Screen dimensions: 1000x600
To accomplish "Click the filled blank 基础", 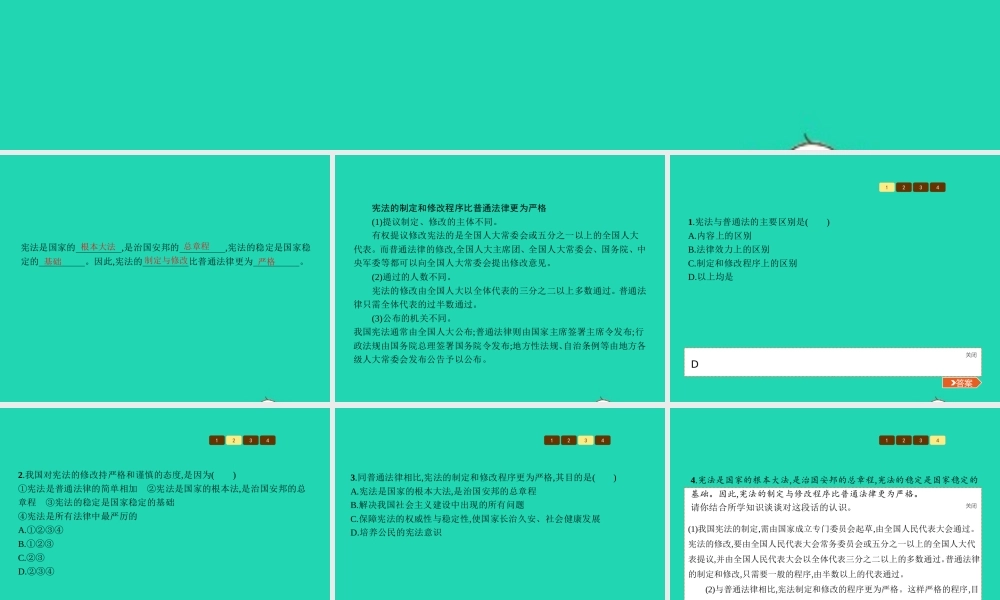I will 53,261.
